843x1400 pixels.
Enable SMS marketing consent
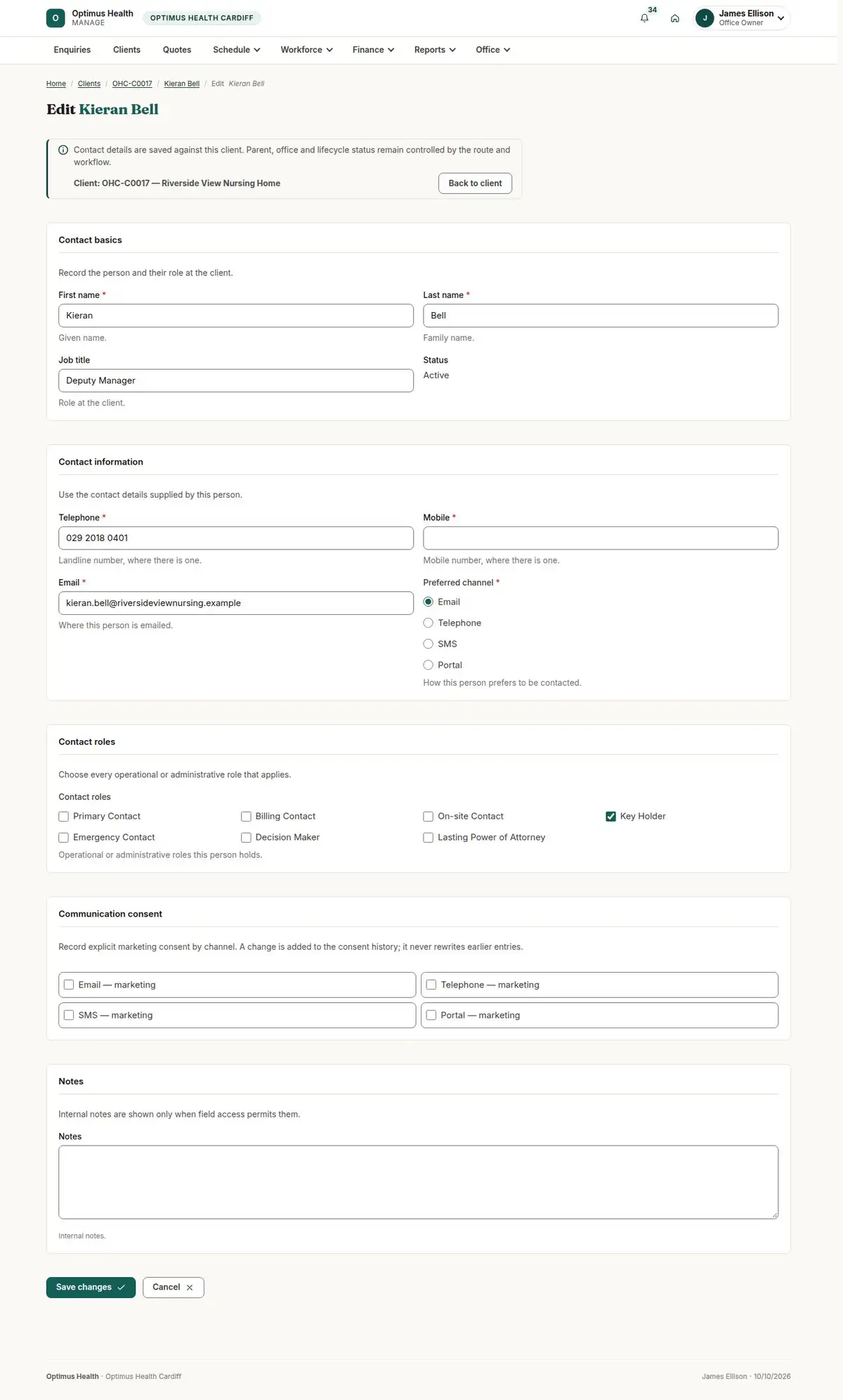point(69,1015)
